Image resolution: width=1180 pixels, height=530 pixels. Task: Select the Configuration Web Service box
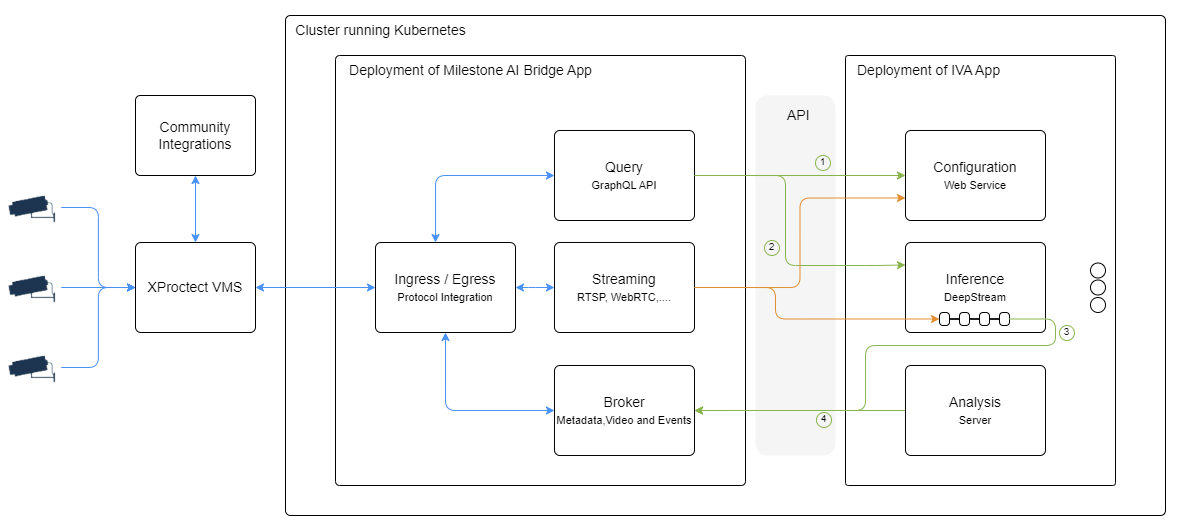[x=975, y=175]
